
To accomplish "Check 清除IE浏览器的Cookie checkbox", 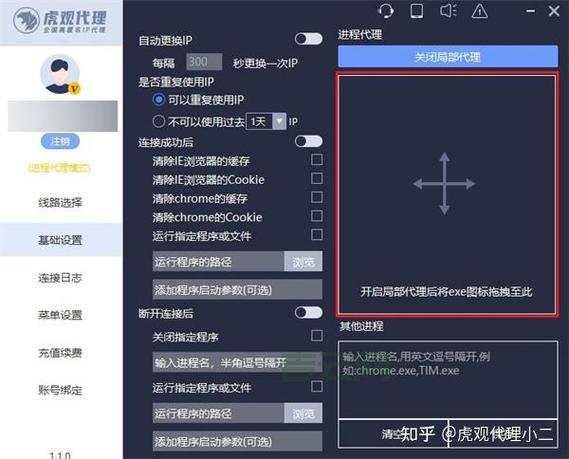I will pyautogui.click(x=317, y=179).
